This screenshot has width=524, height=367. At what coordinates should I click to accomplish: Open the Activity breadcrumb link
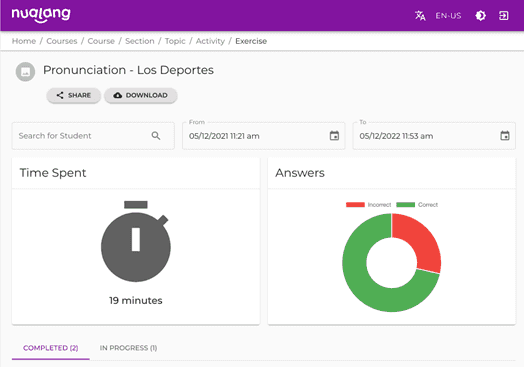coord(210,41)
